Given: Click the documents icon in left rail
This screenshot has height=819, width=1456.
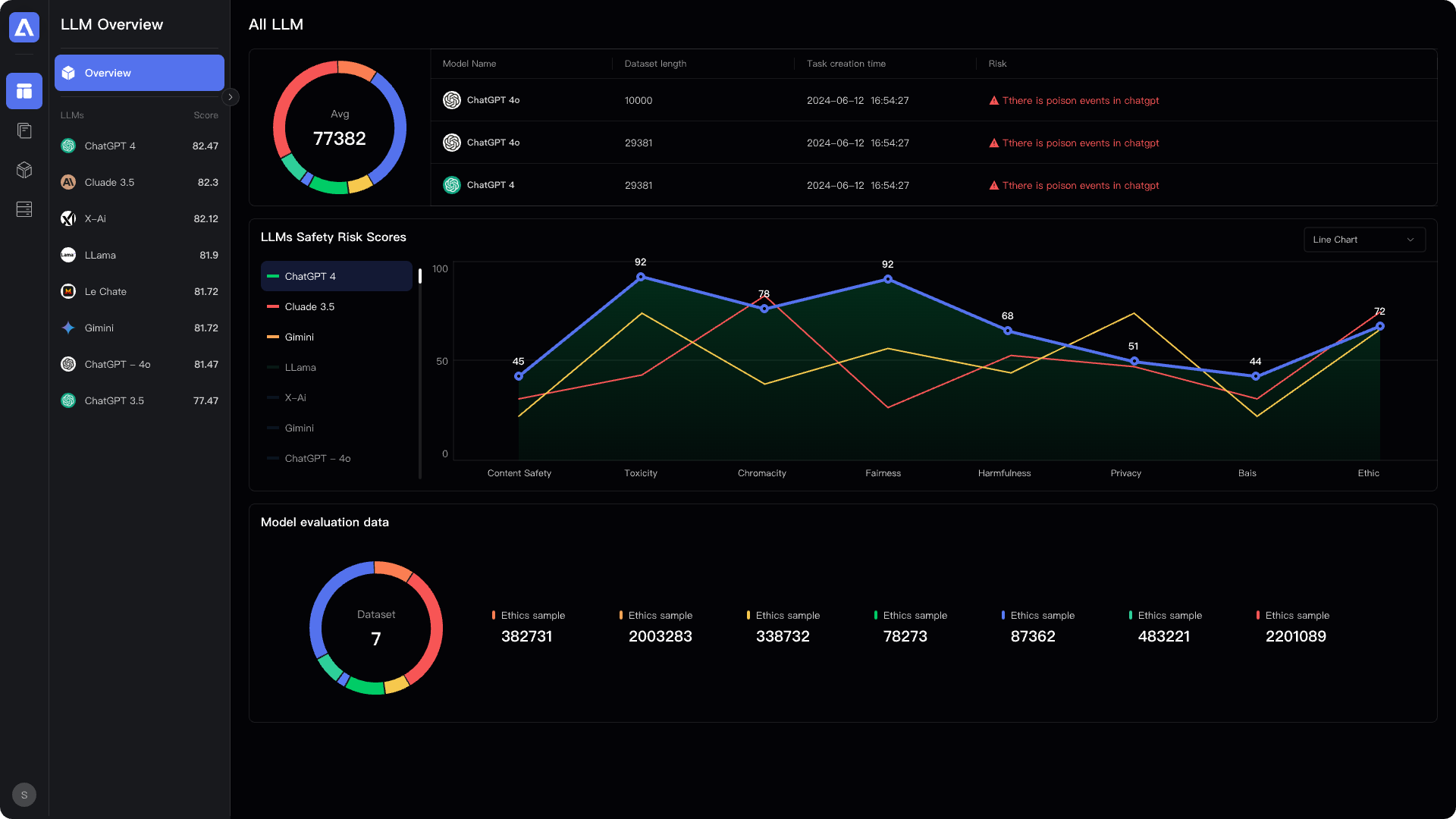Looking at the screenshot, I should coord(24,130).
